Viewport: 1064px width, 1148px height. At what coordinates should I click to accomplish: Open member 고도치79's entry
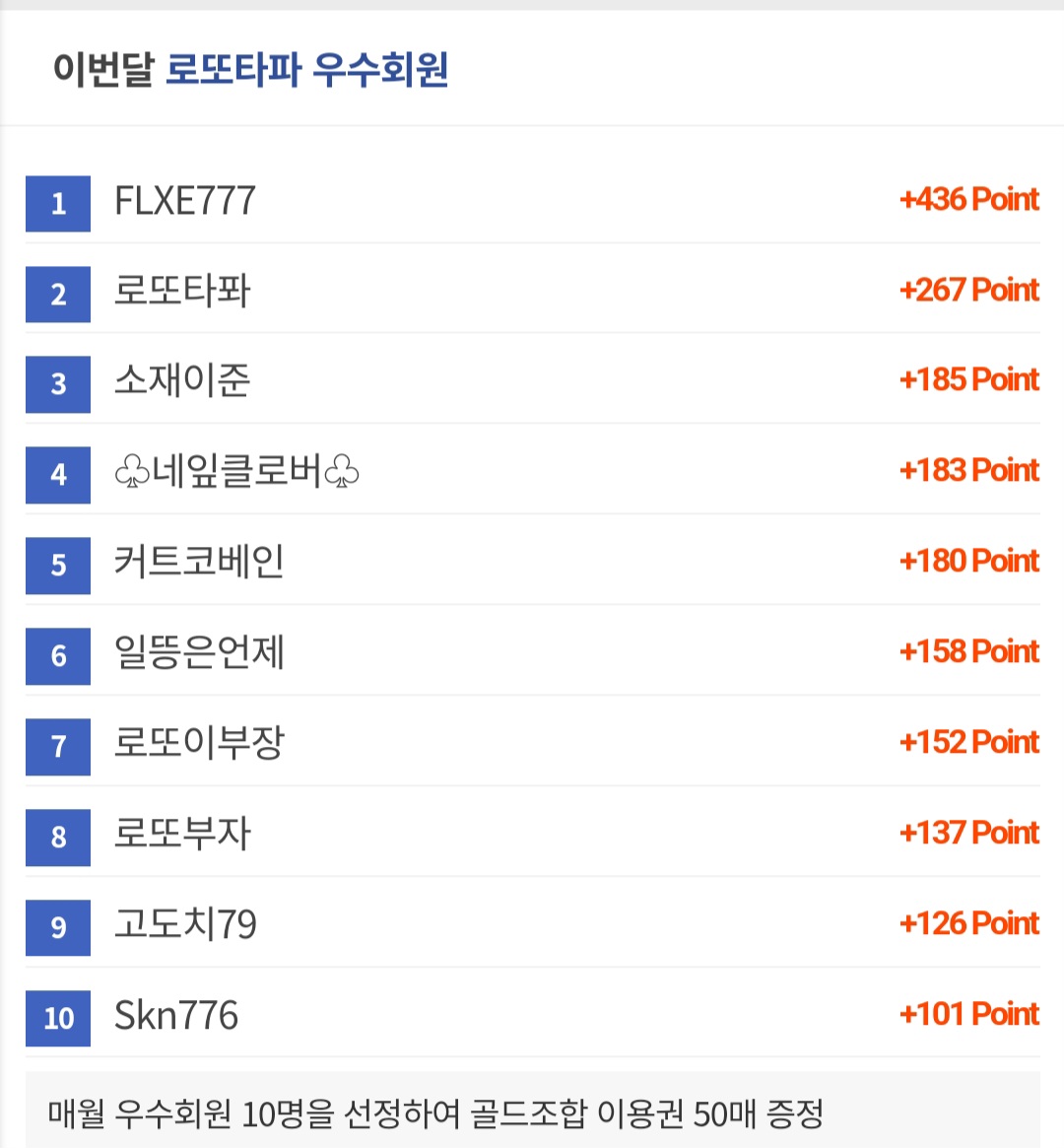pos(186,924)
